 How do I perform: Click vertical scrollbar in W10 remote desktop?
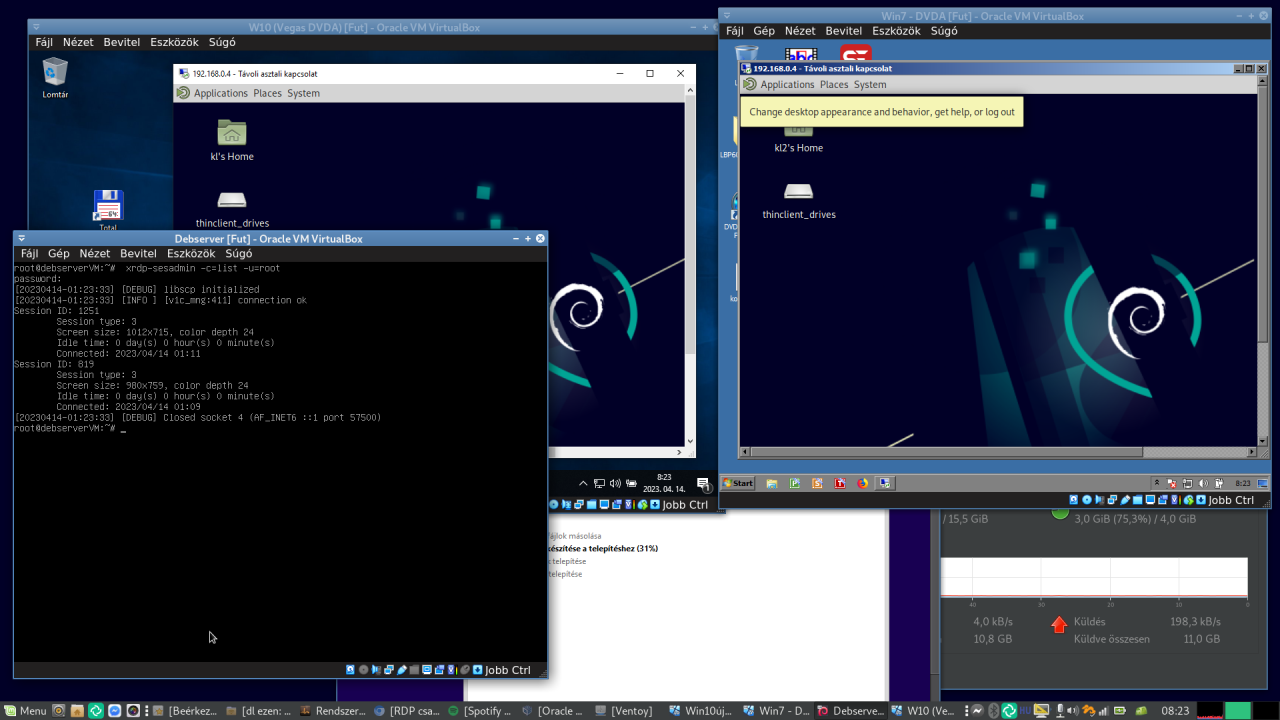(690, 266)
